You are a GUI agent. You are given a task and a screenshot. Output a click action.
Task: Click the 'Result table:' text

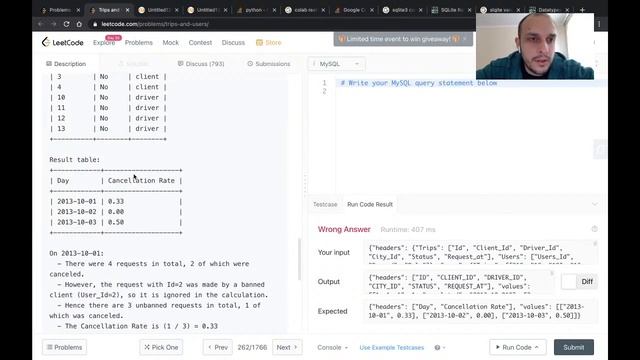pos(75,160)
